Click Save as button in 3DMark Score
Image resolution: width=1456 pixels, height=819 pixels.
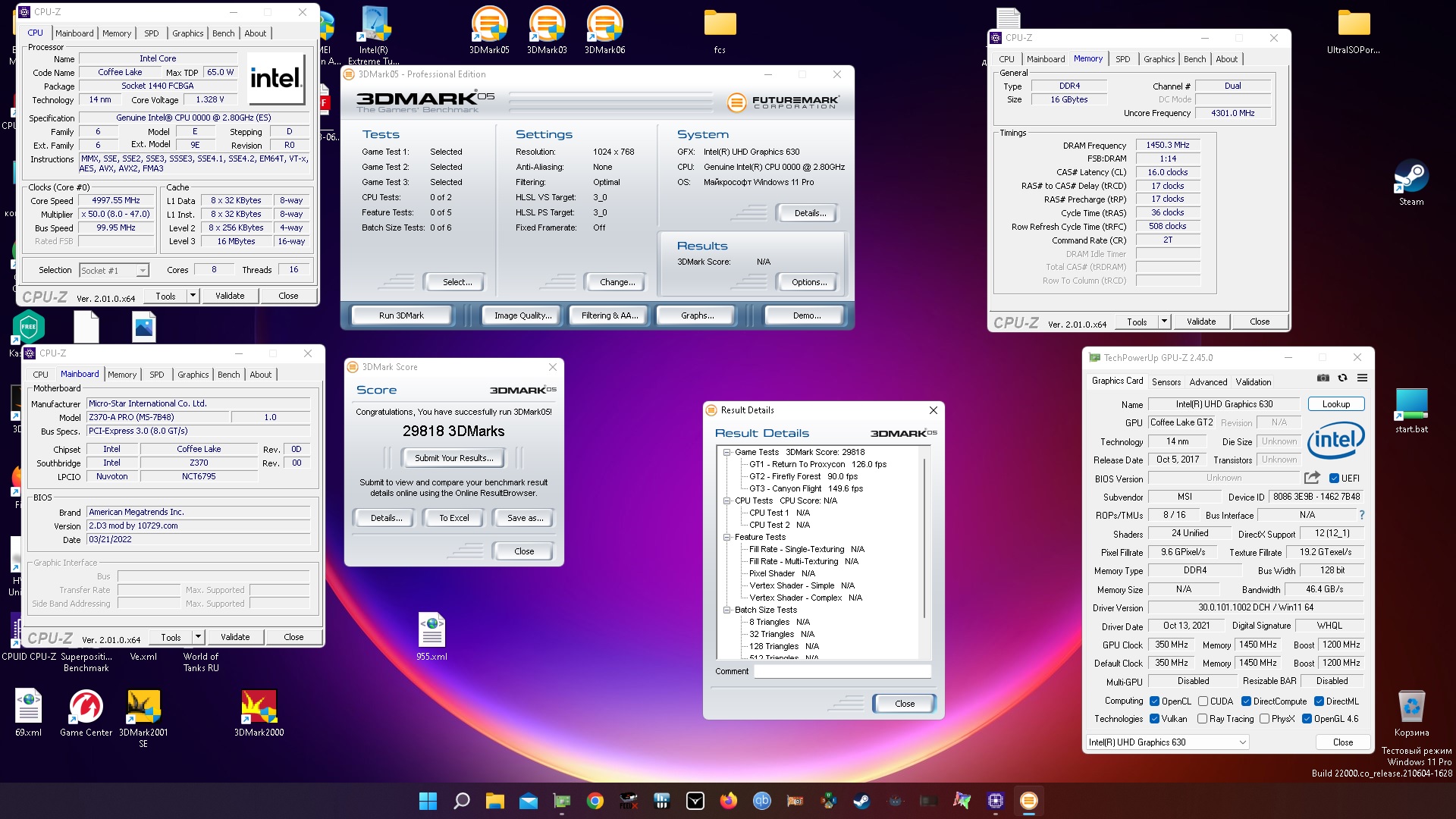pyautogui.click(x=525, y=518)
